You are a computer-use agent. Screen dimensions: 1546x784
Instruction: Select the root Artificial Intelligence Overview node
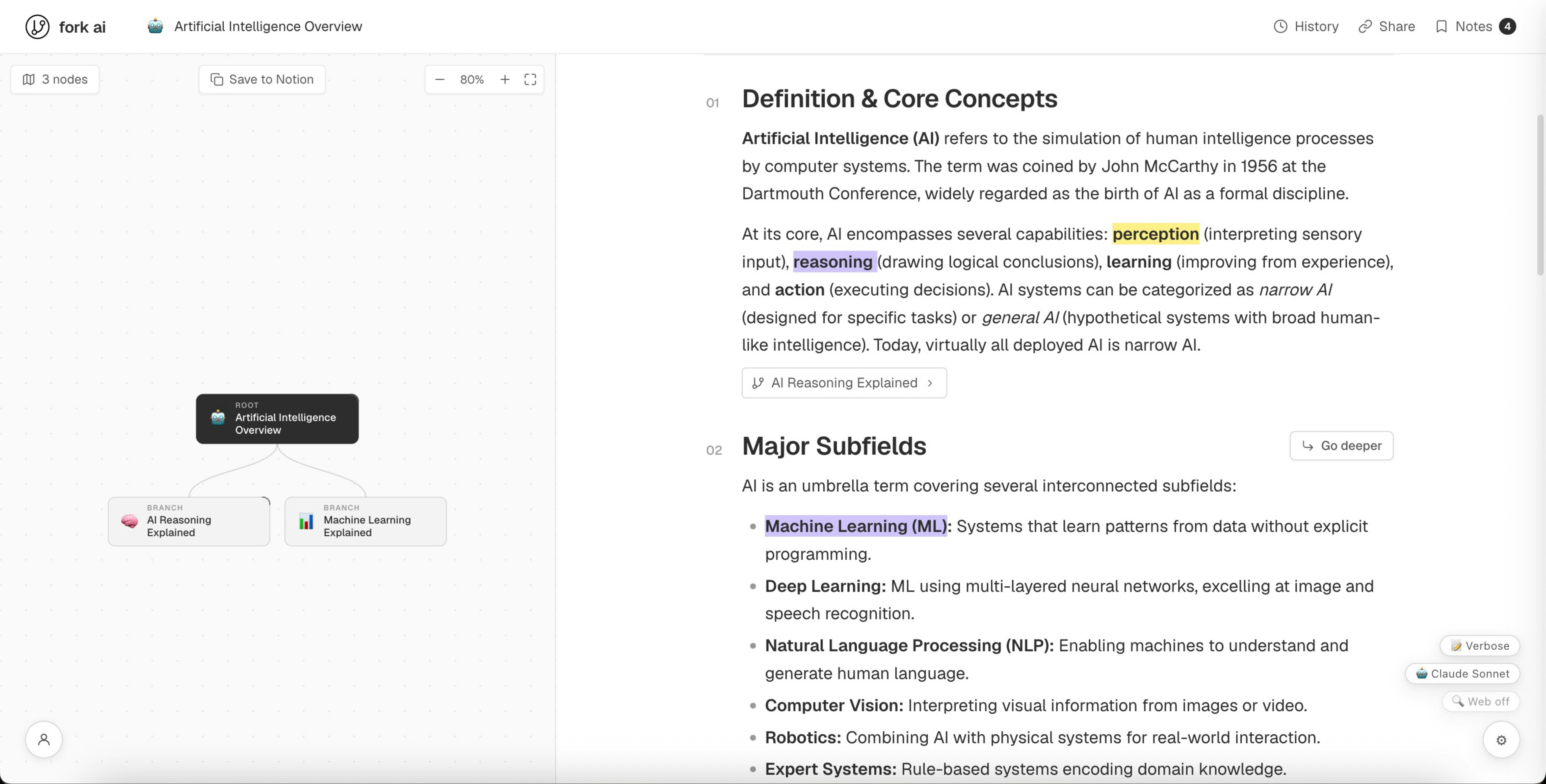[x=277, y=419]
